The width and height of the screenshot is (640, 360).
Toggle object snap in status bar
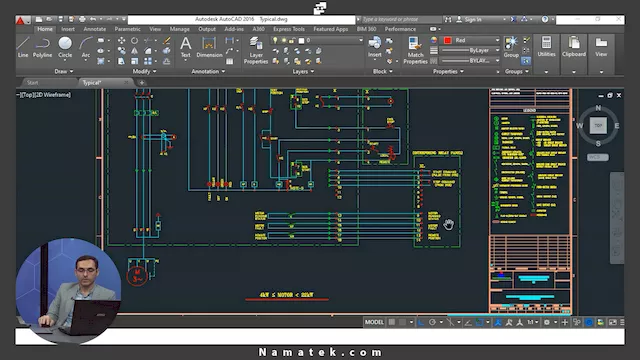tap(480, 322)
